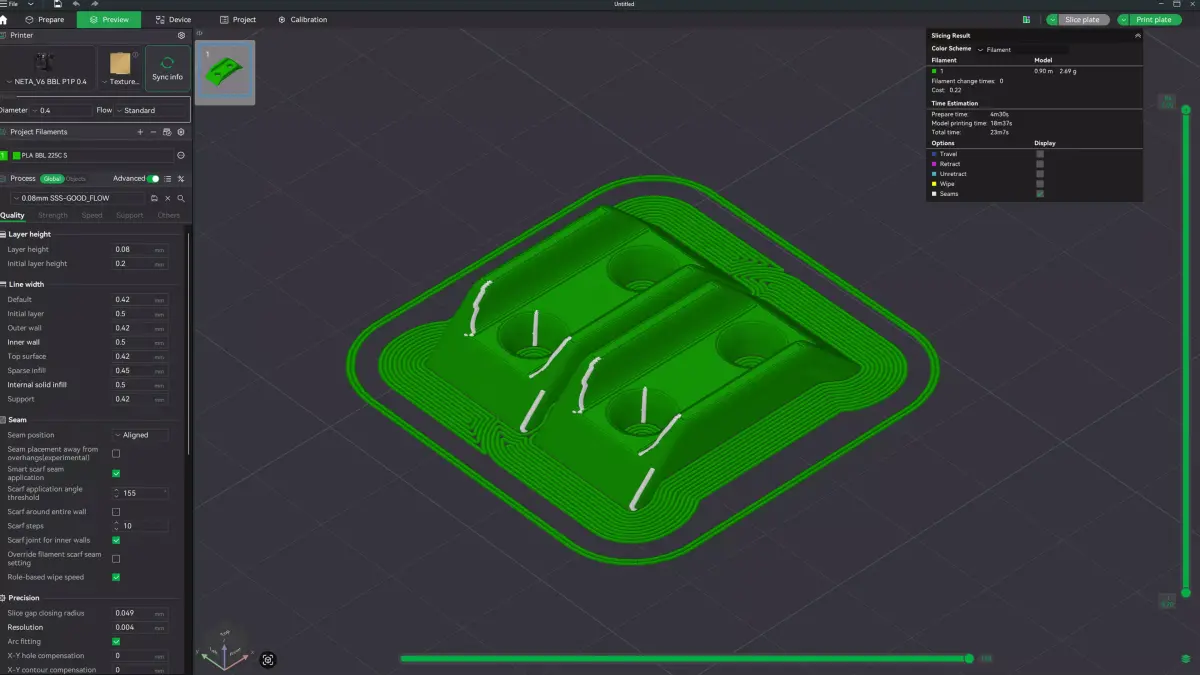Save the 0.08mm SSS-GOOD_FLOW preset icon
Viewport: 1200px width, 675px height.
click(x=154, y=198)
